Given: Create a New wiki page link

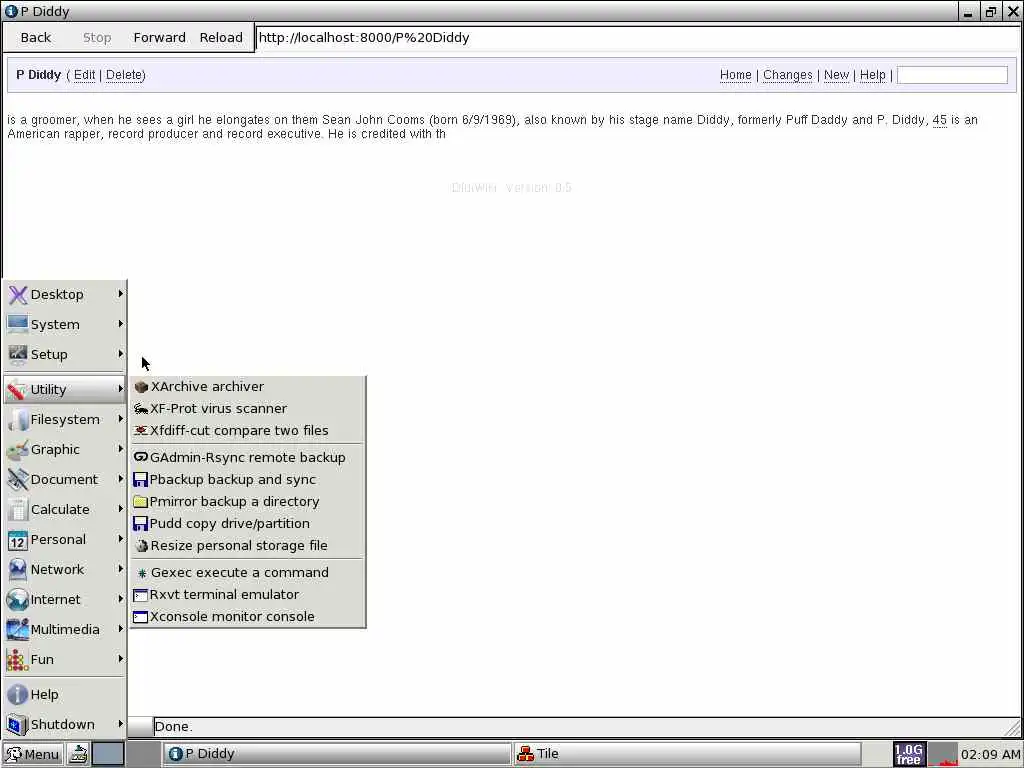Looking at the screenshot, I should [836, 75].
